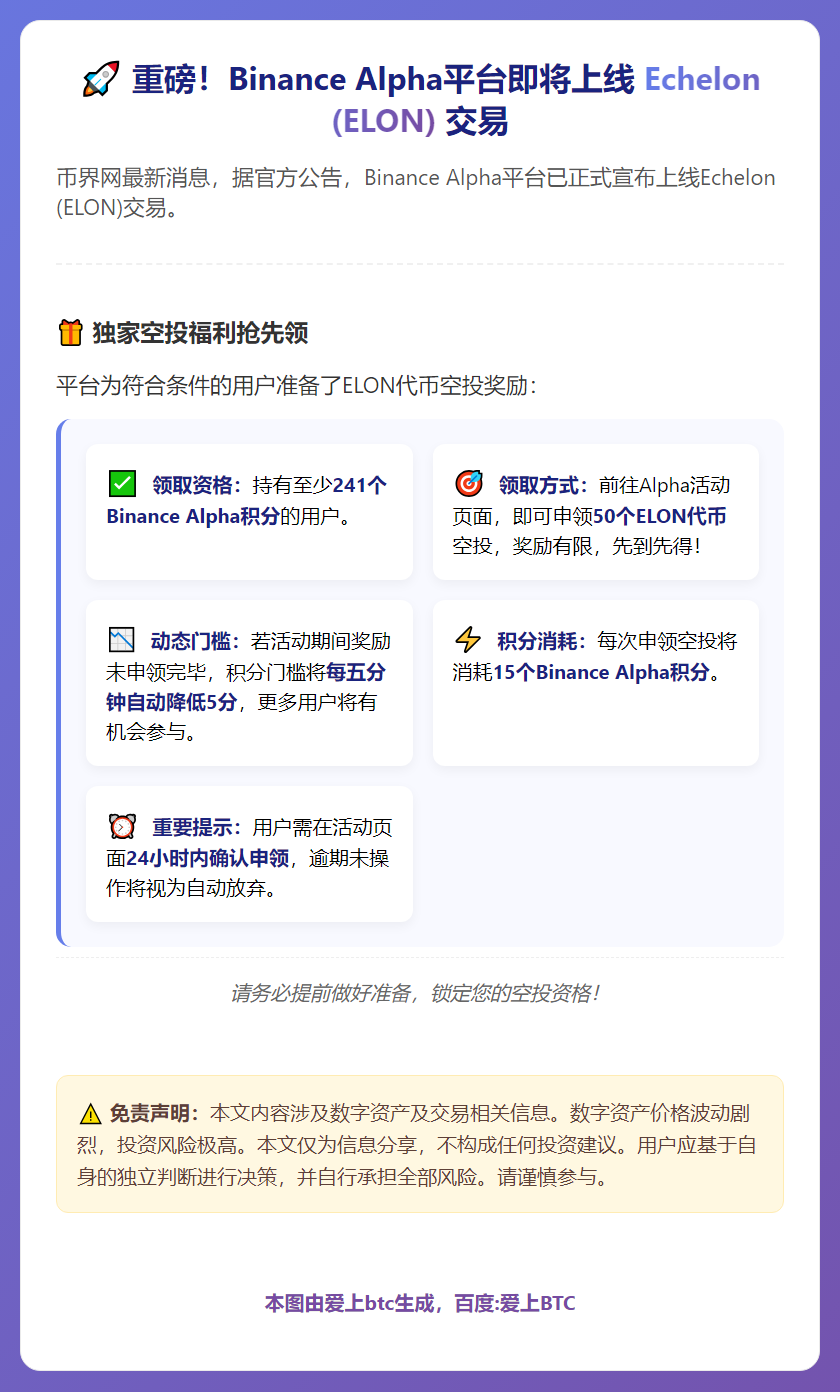Click the rocket emoji in the headline
This screenshot has height=1392, width=840.
point(100,79)
